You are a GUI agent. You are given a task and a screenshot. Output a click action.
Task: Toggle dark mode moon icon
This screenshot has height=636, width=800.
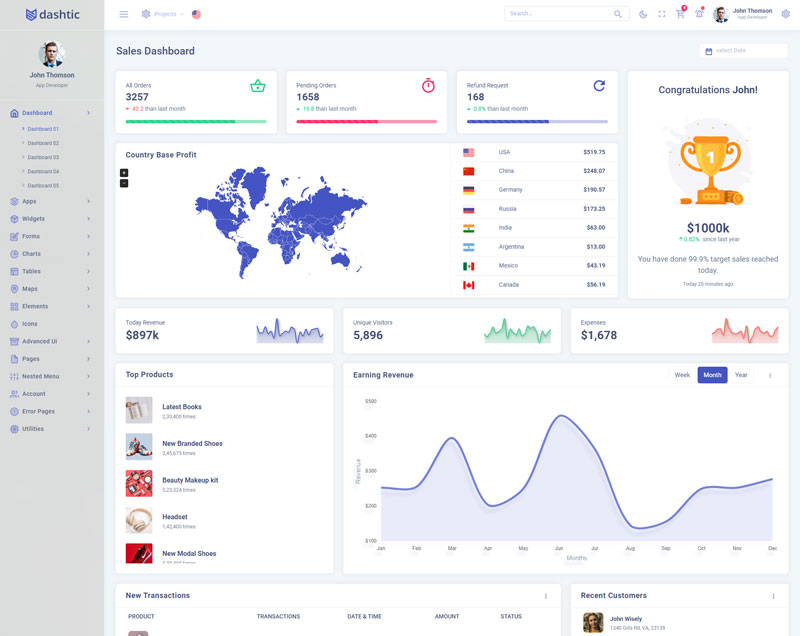point(643,14)
